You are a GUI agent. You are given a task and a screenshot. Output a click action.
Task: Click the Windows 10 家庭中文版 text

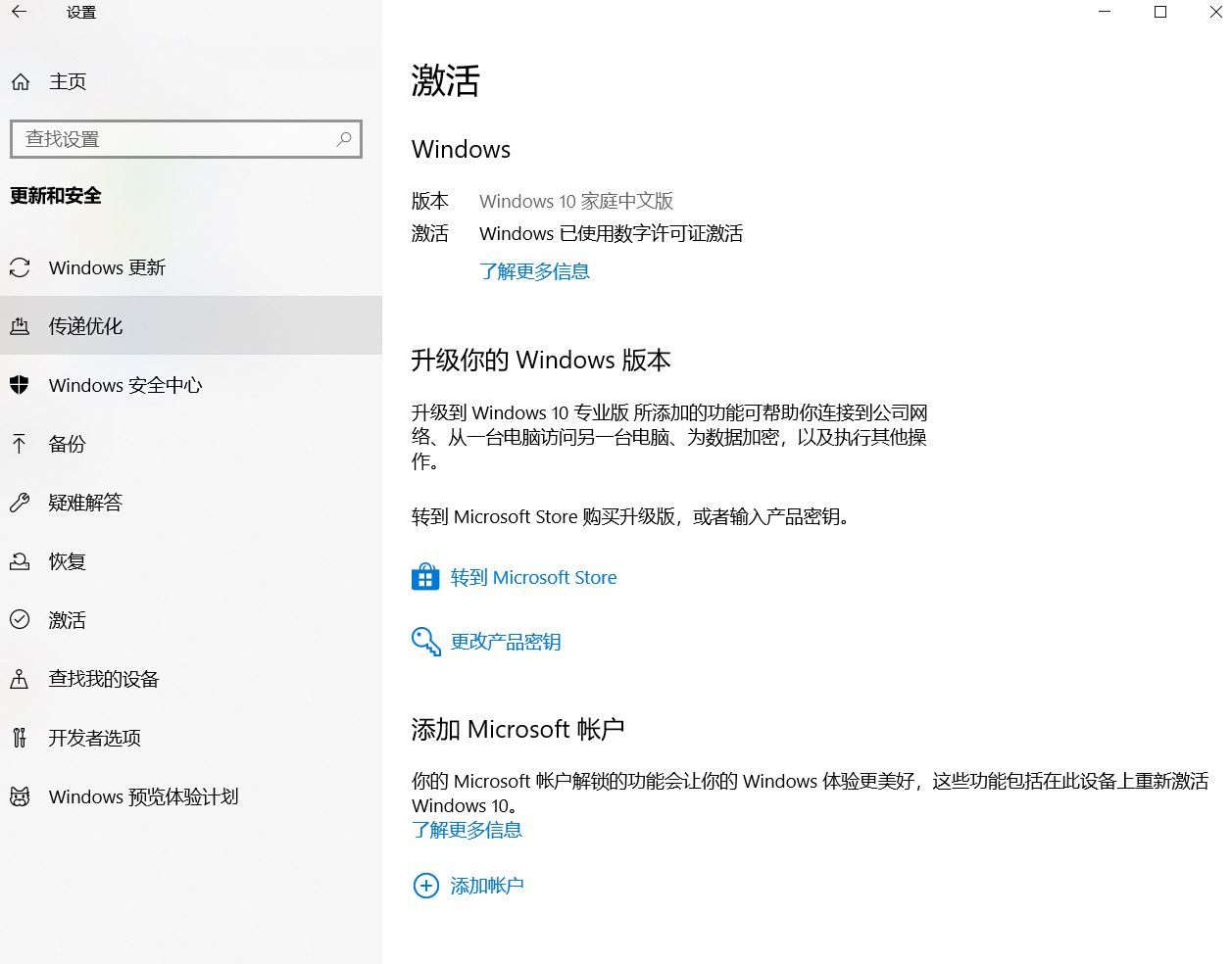576,201
